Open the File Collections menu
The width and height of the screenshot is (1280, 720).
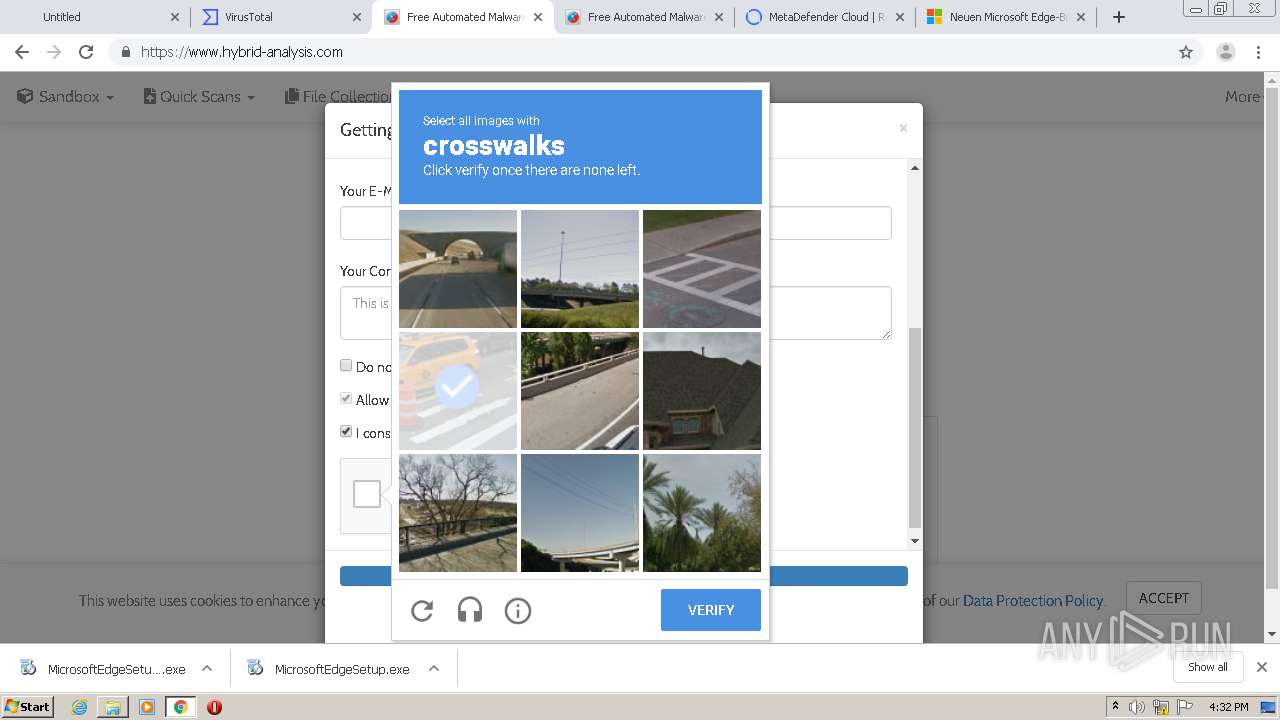(338, 96)
